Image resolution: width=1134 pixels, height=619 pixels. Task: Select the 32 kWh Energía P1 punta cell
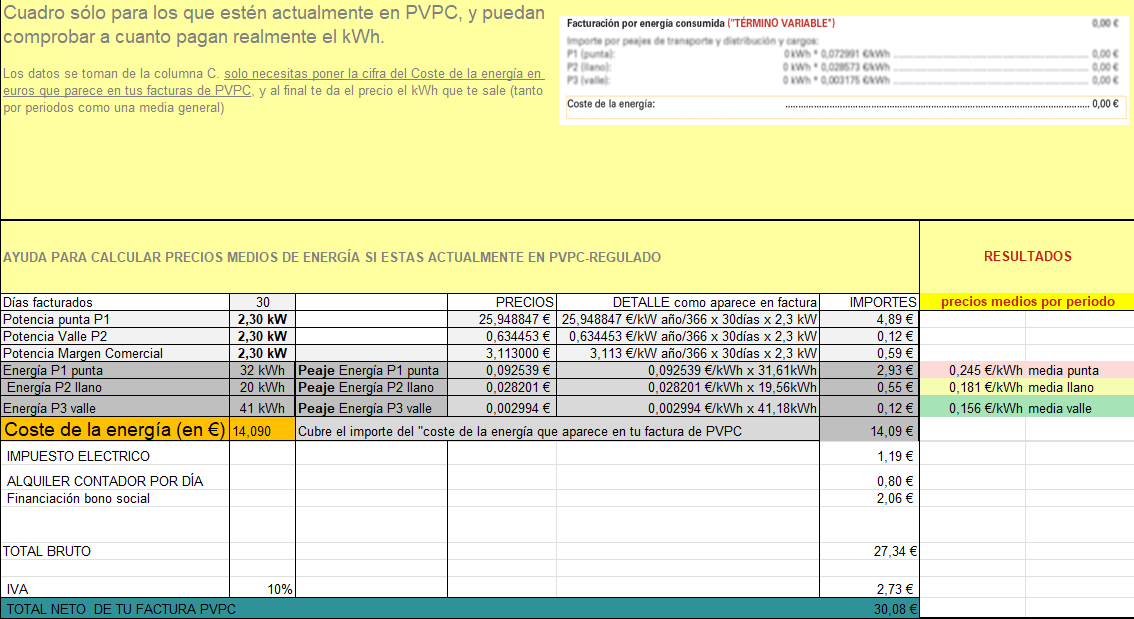[x=263, y=370]
